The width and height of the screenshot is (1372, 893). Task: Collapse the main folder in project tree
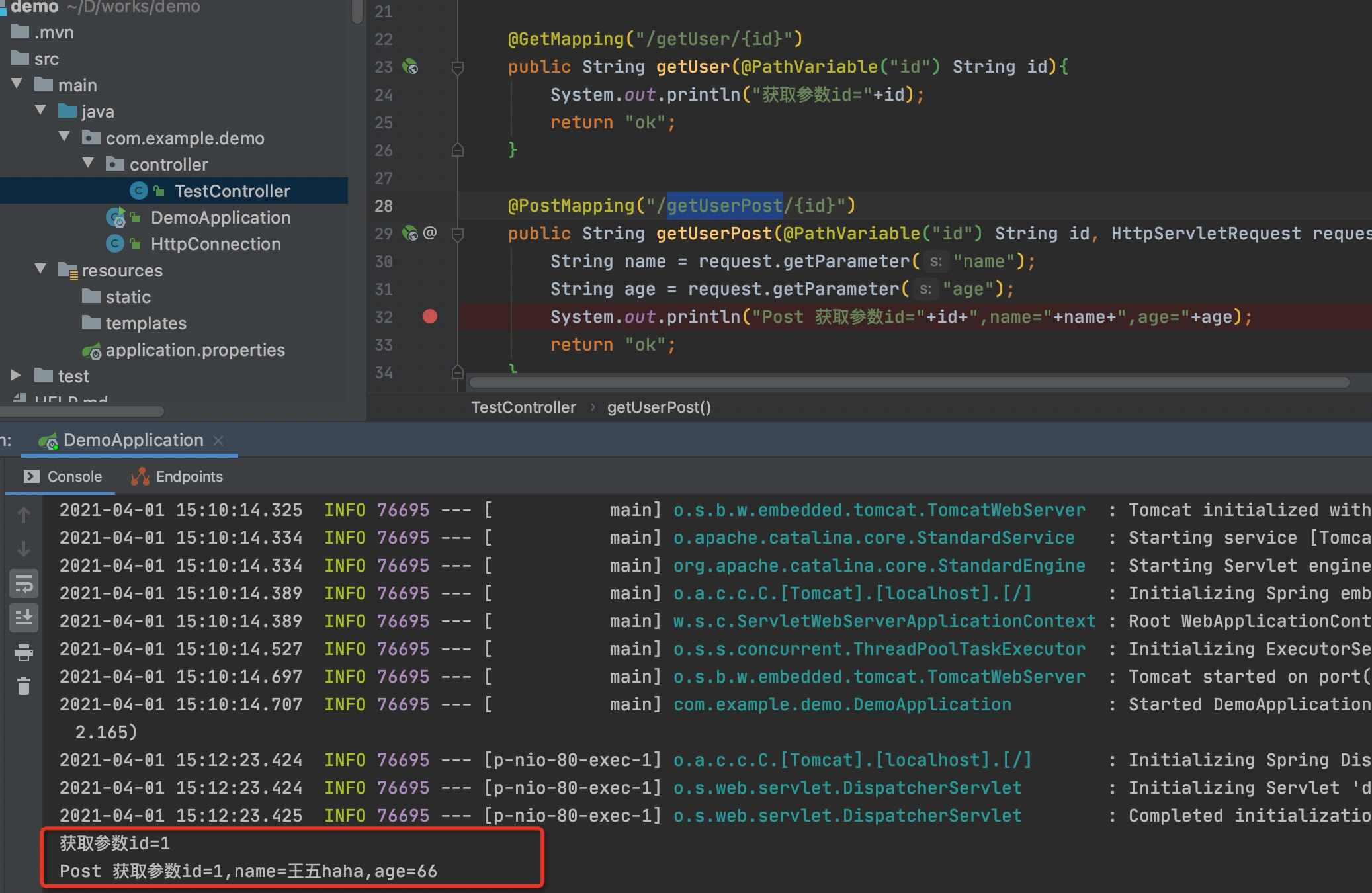17,84
